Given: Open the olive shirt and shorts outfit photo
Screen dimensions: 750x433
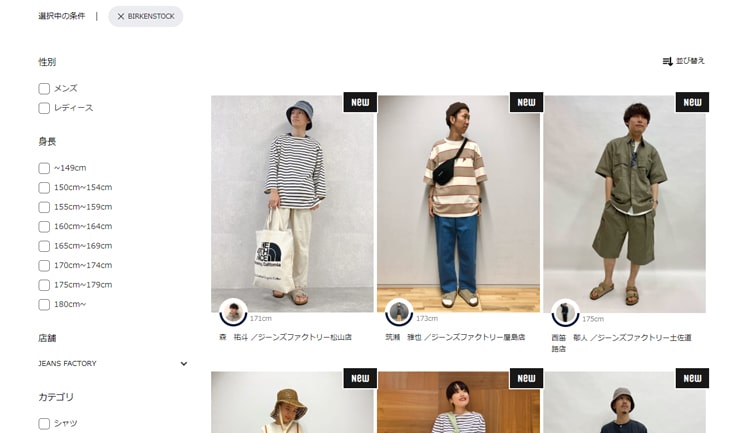Looking at the screenshot, I should [x=624, y=204].
